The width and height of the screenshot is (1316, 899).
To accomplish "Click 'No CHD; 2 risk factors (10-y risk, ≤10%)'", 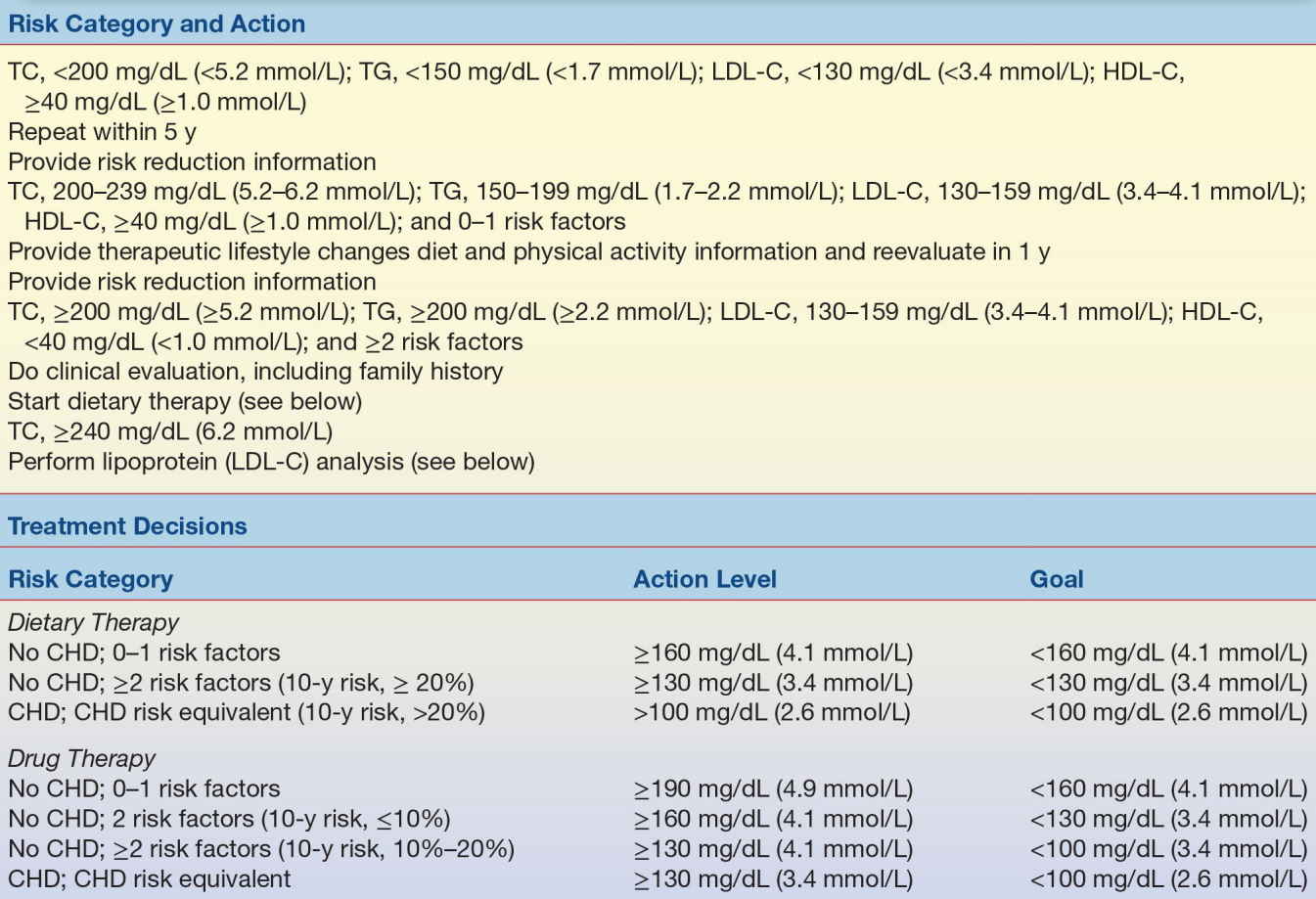I will tap(229, 819).
